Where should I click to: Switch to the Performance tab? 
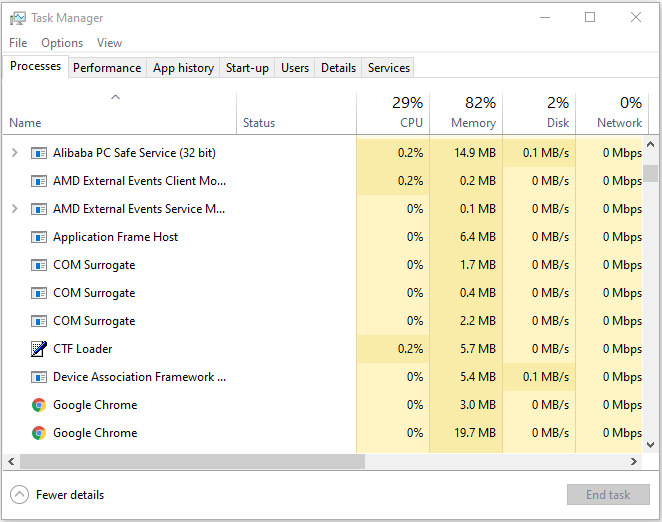[107, 68]
